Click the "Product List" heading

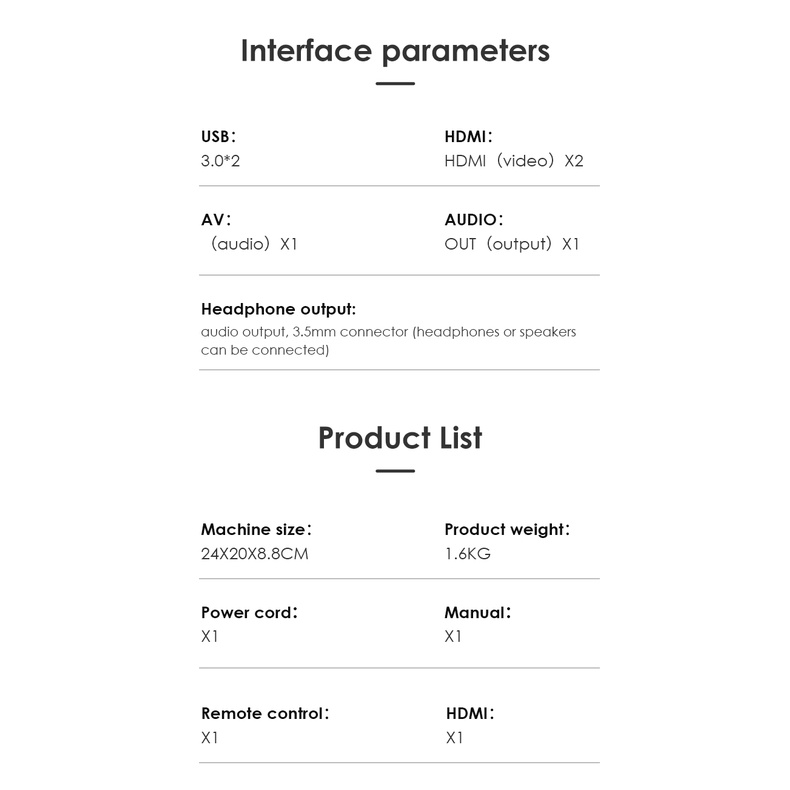point(400,438)
